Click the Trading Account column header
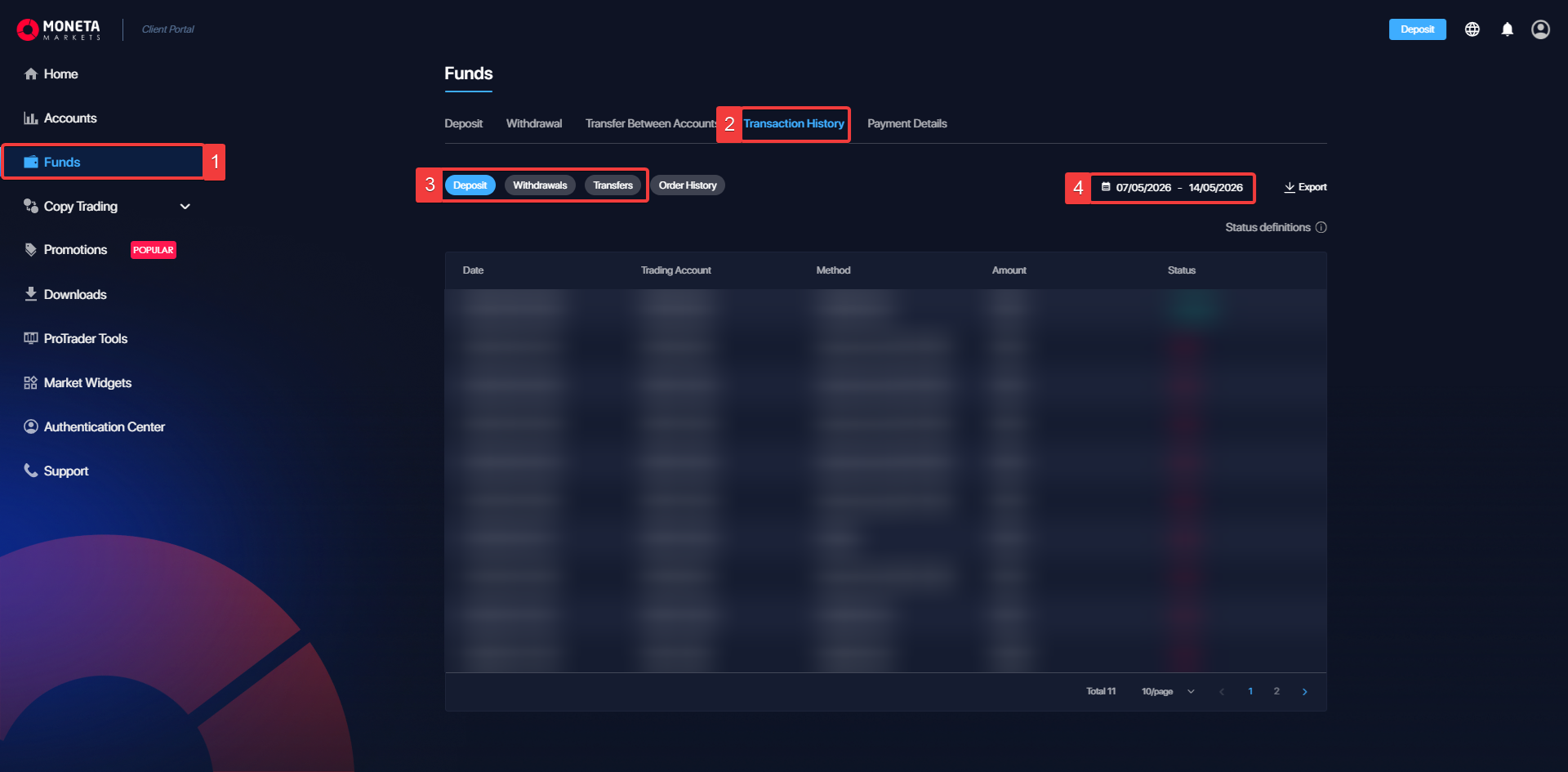1568x772 pixels. pyautogui.click(x=675, y=270)
